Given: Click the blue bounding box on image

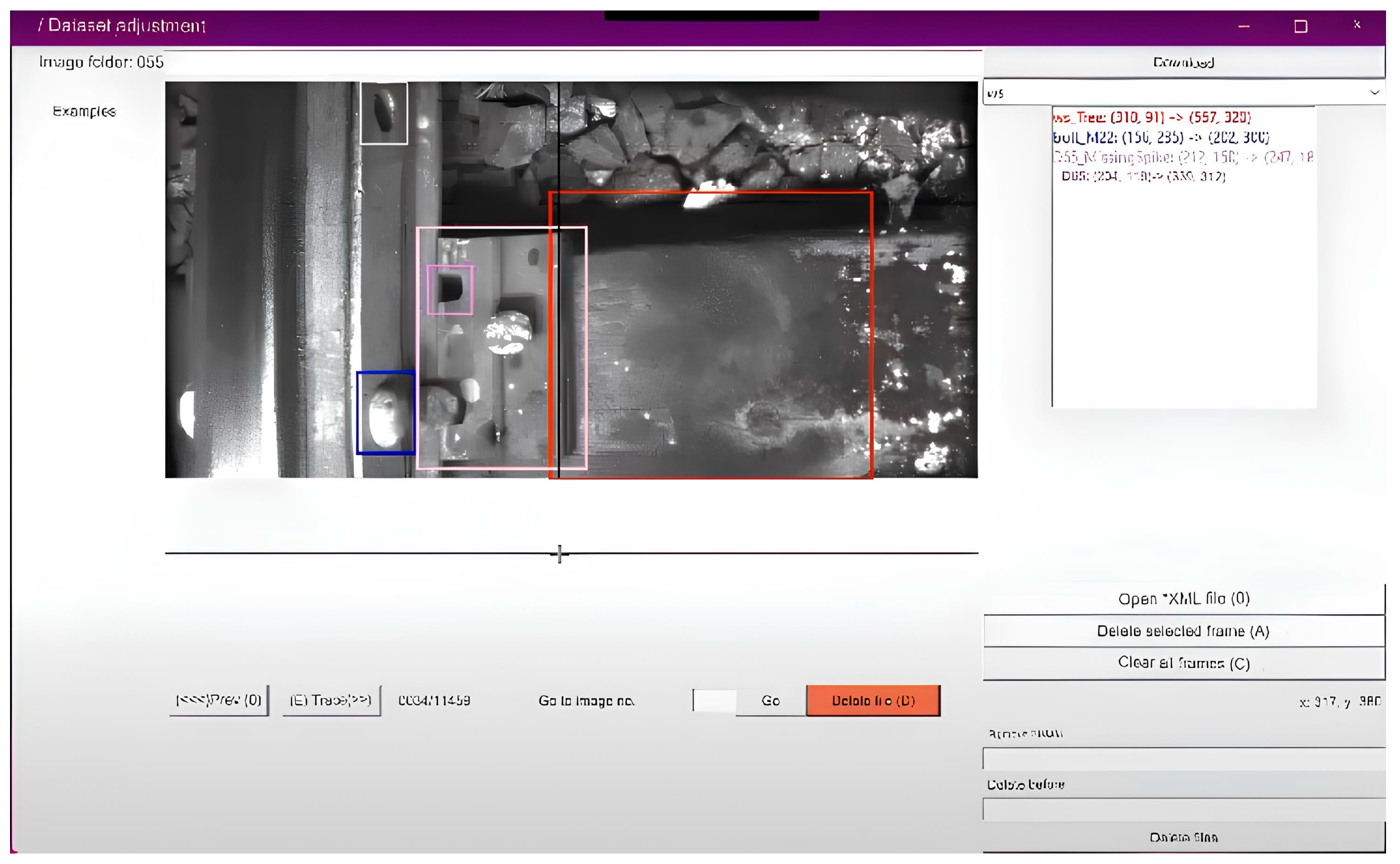Looking at the screenshot, I should point(386,412).
